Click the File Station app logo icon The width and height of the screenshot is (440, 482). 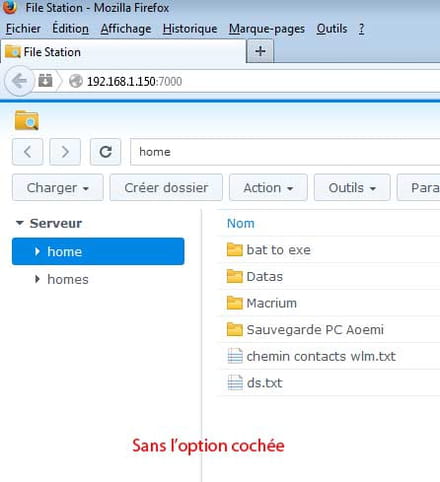[x=27, y=120]
